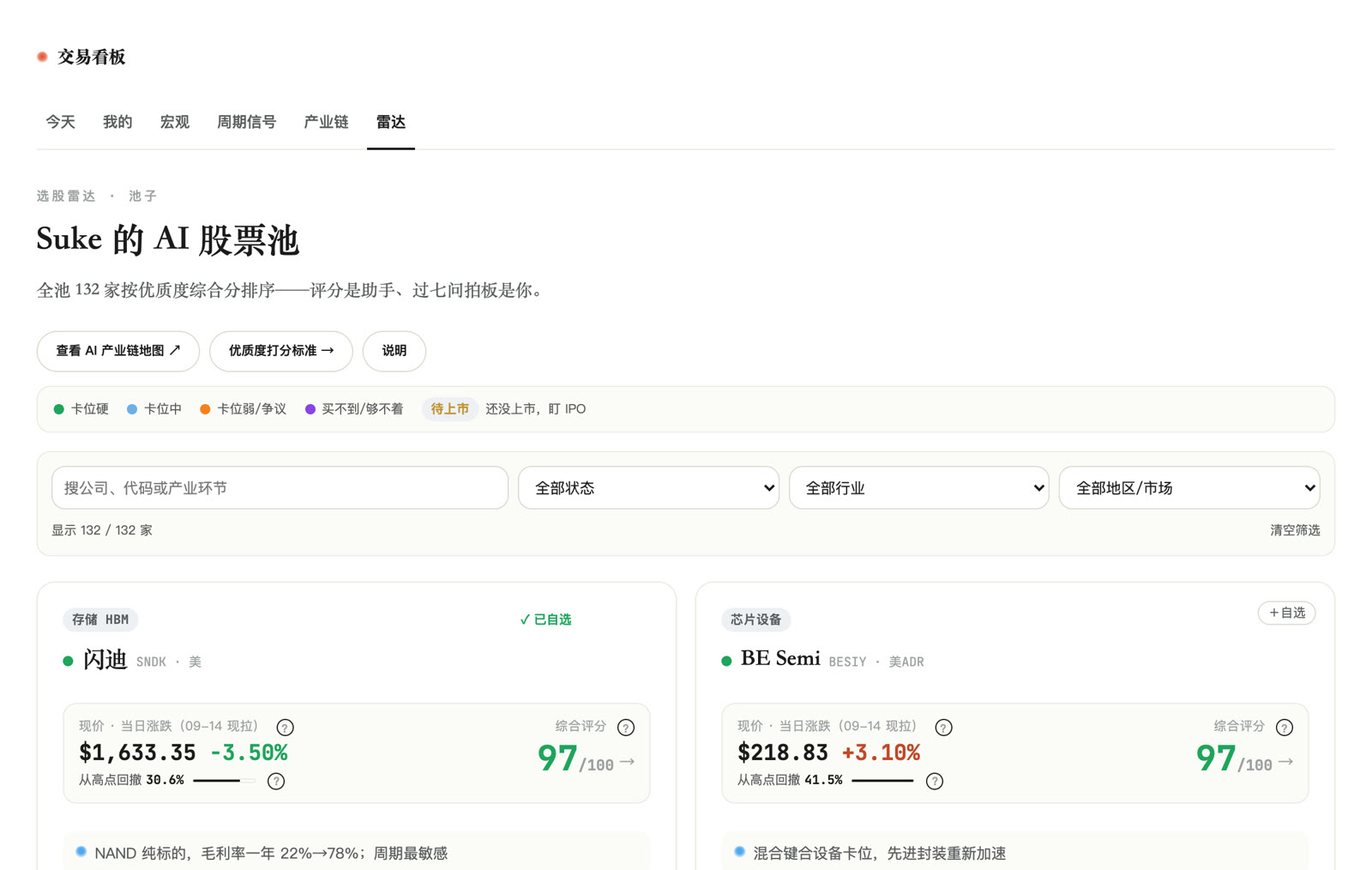
Task: Open help icon next to BE Semi price label
Action: pyautogui.click(x=943, y=728)
